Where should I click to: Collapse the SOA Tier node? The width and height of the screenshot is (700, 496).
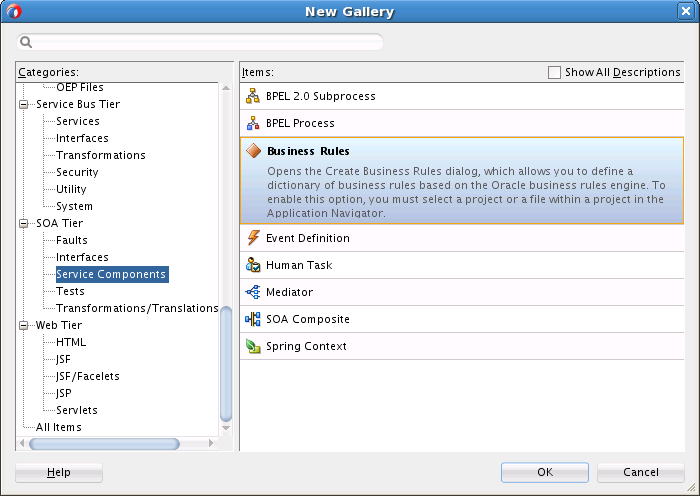pyautogui.click(x=24, y=224)
